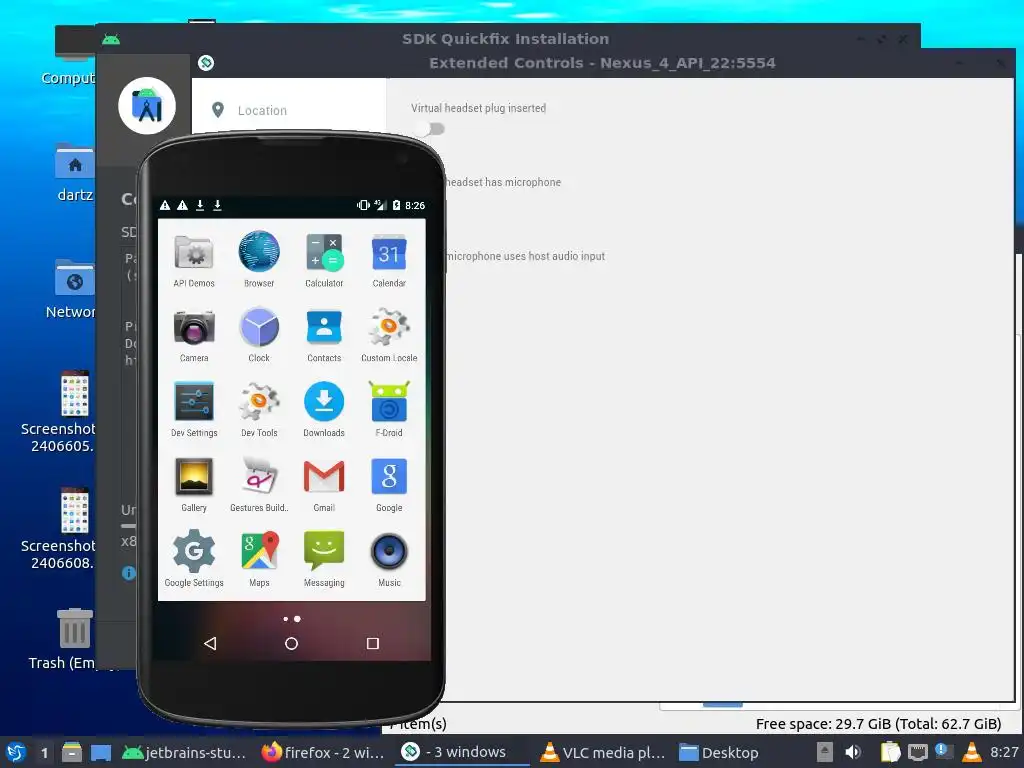Switch to Desktop file manager taskbar entry

719,752
